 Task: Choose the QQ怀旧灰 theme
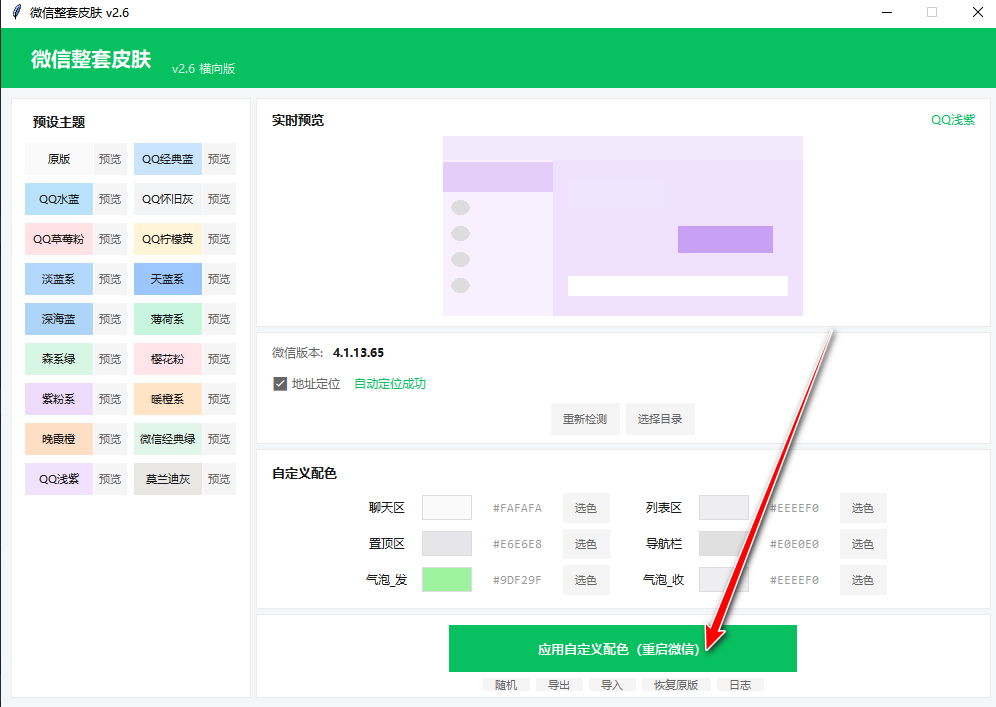click(x=168, y=199)
